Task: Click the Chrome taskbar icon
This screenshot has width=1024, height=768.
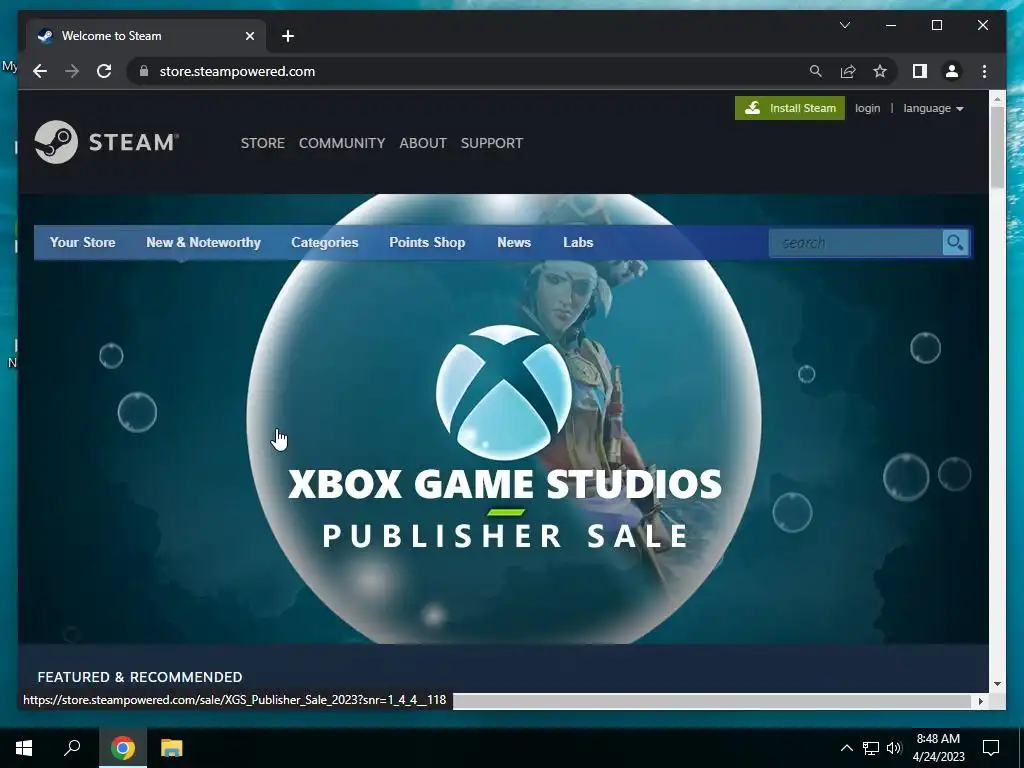Action: pyautogui.click(x=123, y=748)
